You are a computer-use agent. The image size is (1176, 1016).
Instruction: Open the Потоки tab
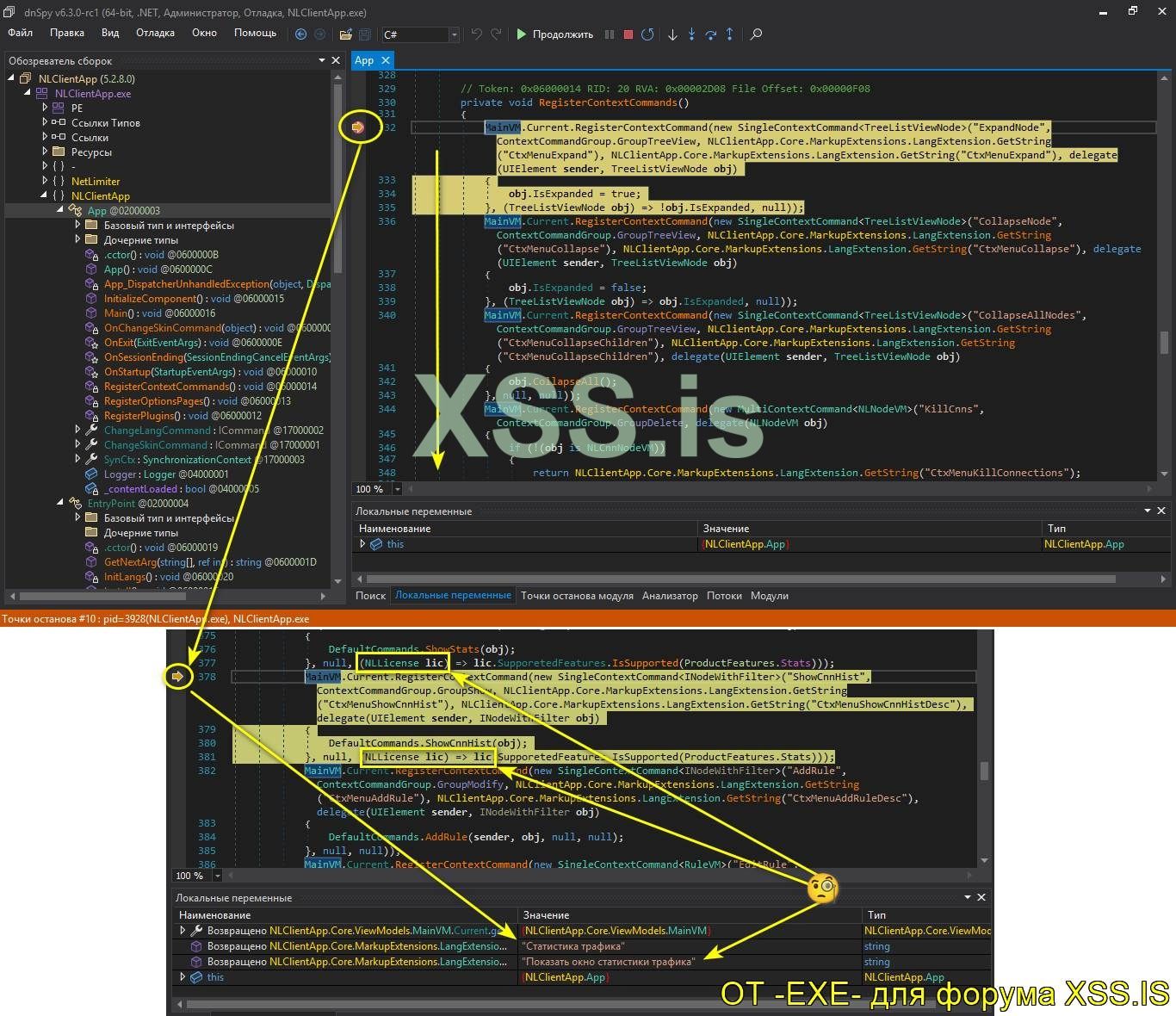point(724,596)
